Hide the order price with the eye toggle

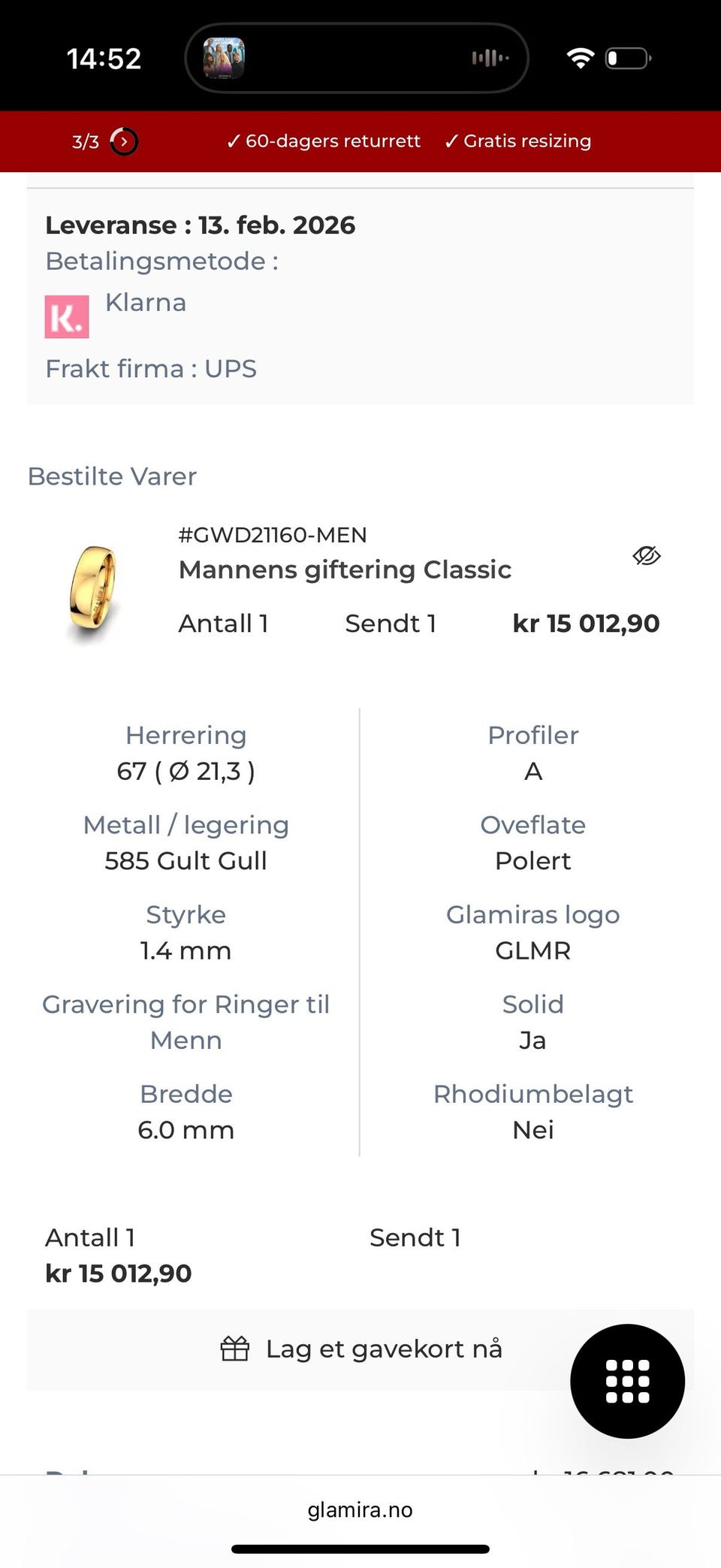[646, 556]
